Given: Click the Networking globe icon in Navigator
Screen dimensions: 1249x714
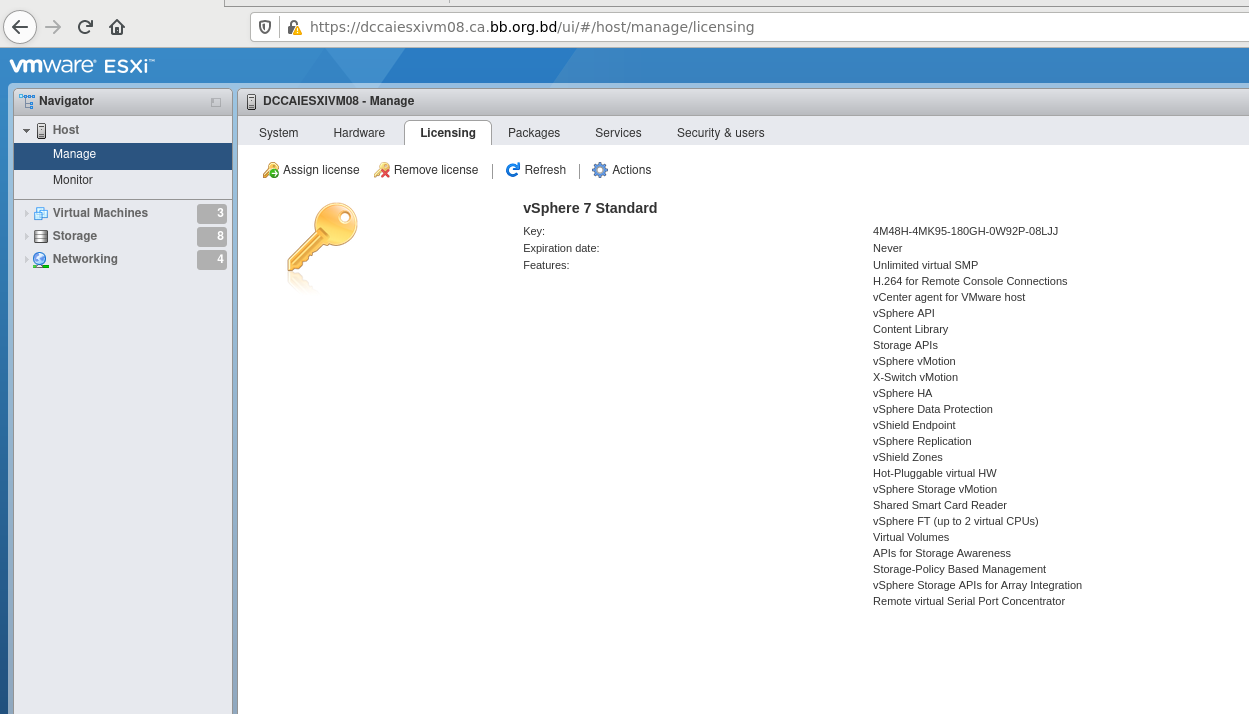Looking at the screenshot, I should tap(41, 259).
